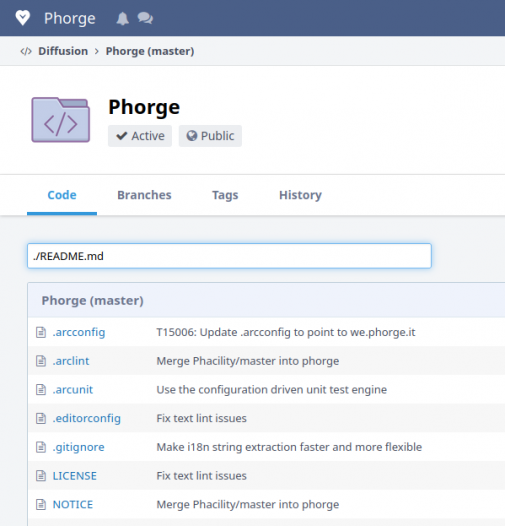Go to Diffusion breadcrumb link
Viewport: 505px width, 526px height.
(x=63, y=51)
